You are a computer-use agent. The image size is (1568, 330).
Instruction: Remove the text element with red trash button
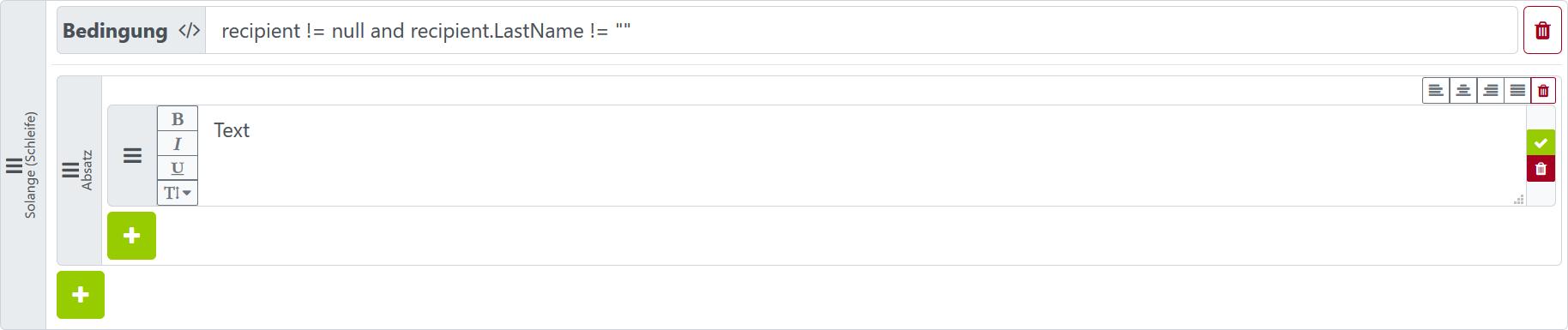pos(1541,169)
